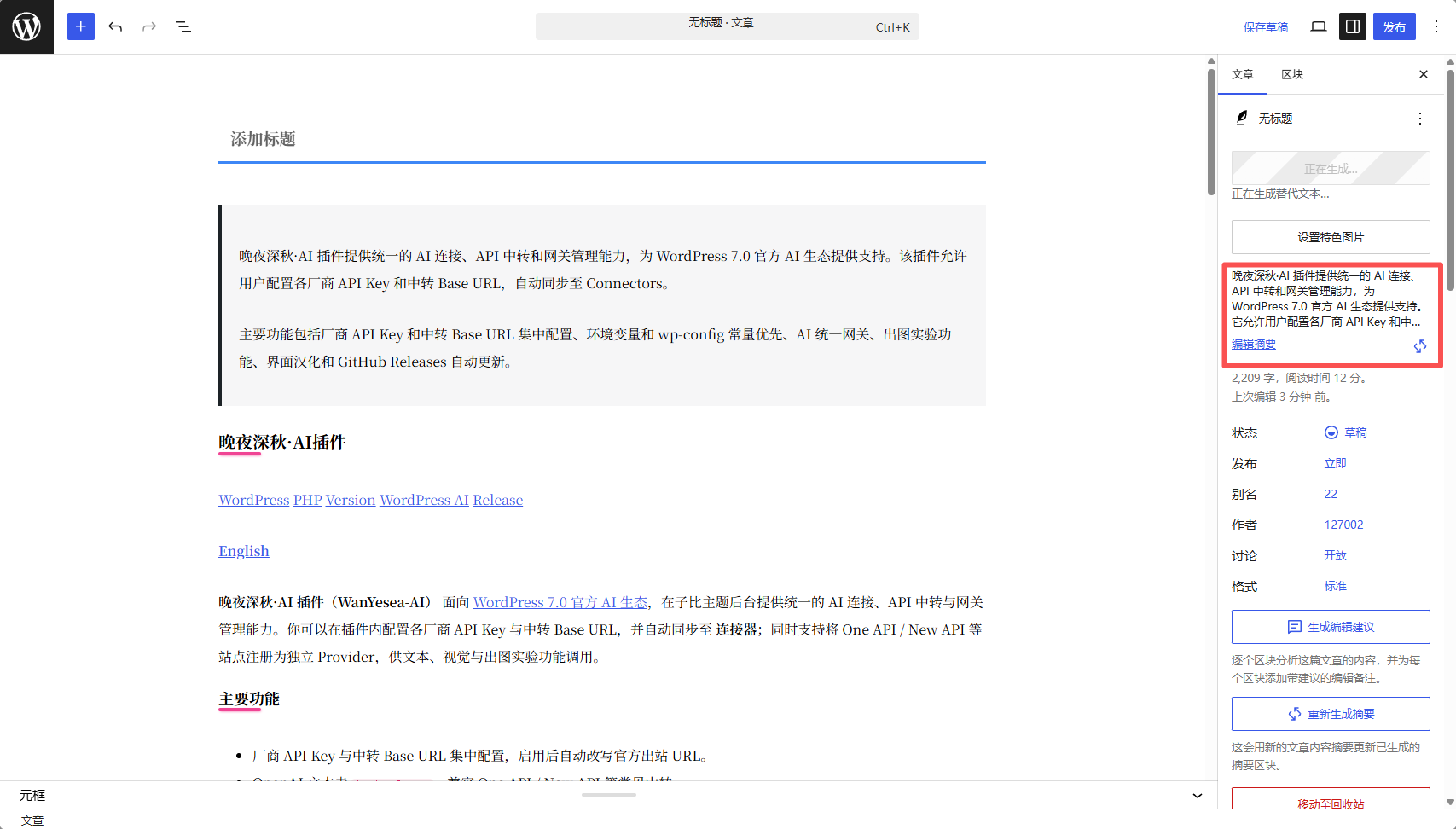
Task: Click the 文章 breadcrumb in footer
Action: (x=32, y=820)
